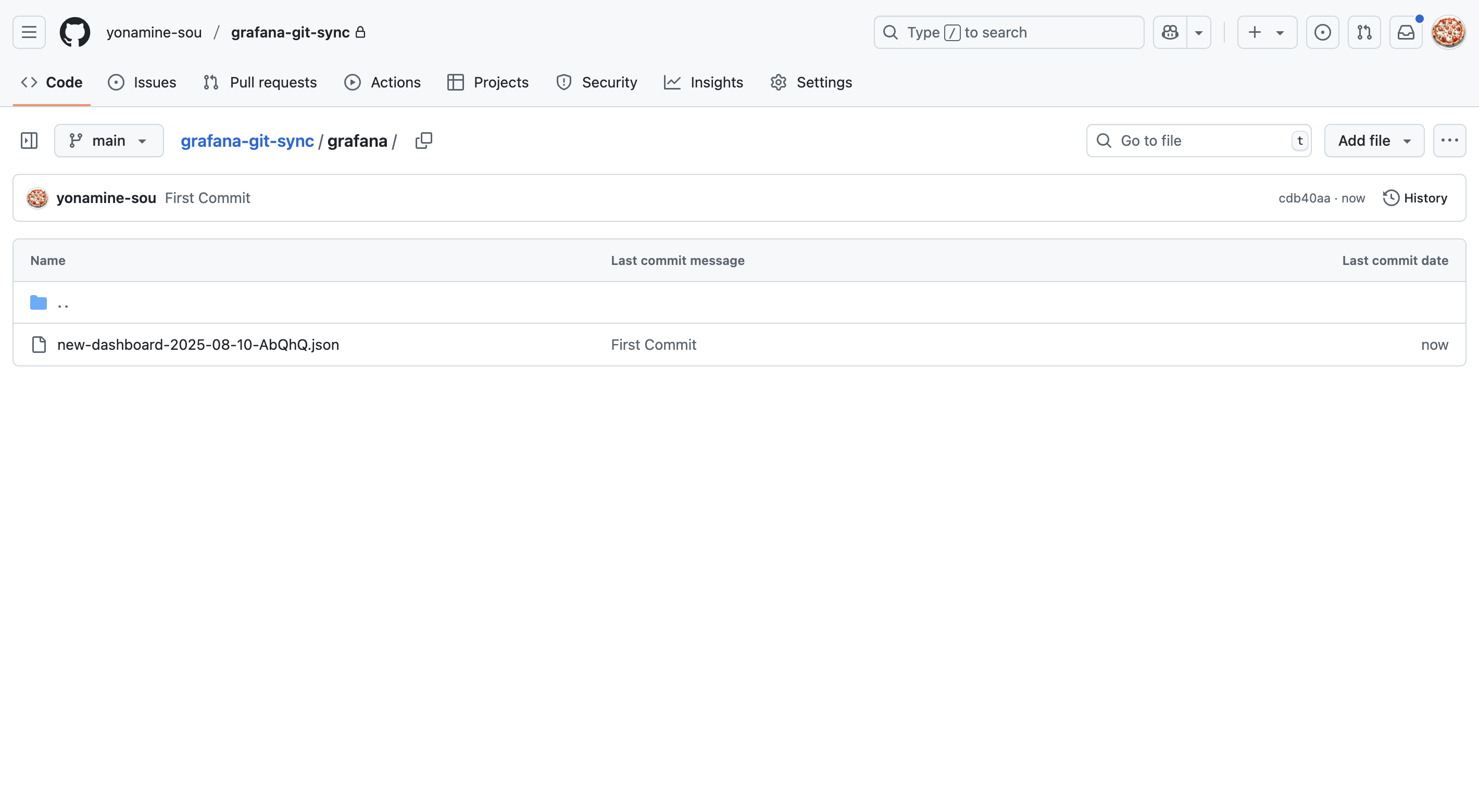Switch to the Security tab

click(596, 82)
